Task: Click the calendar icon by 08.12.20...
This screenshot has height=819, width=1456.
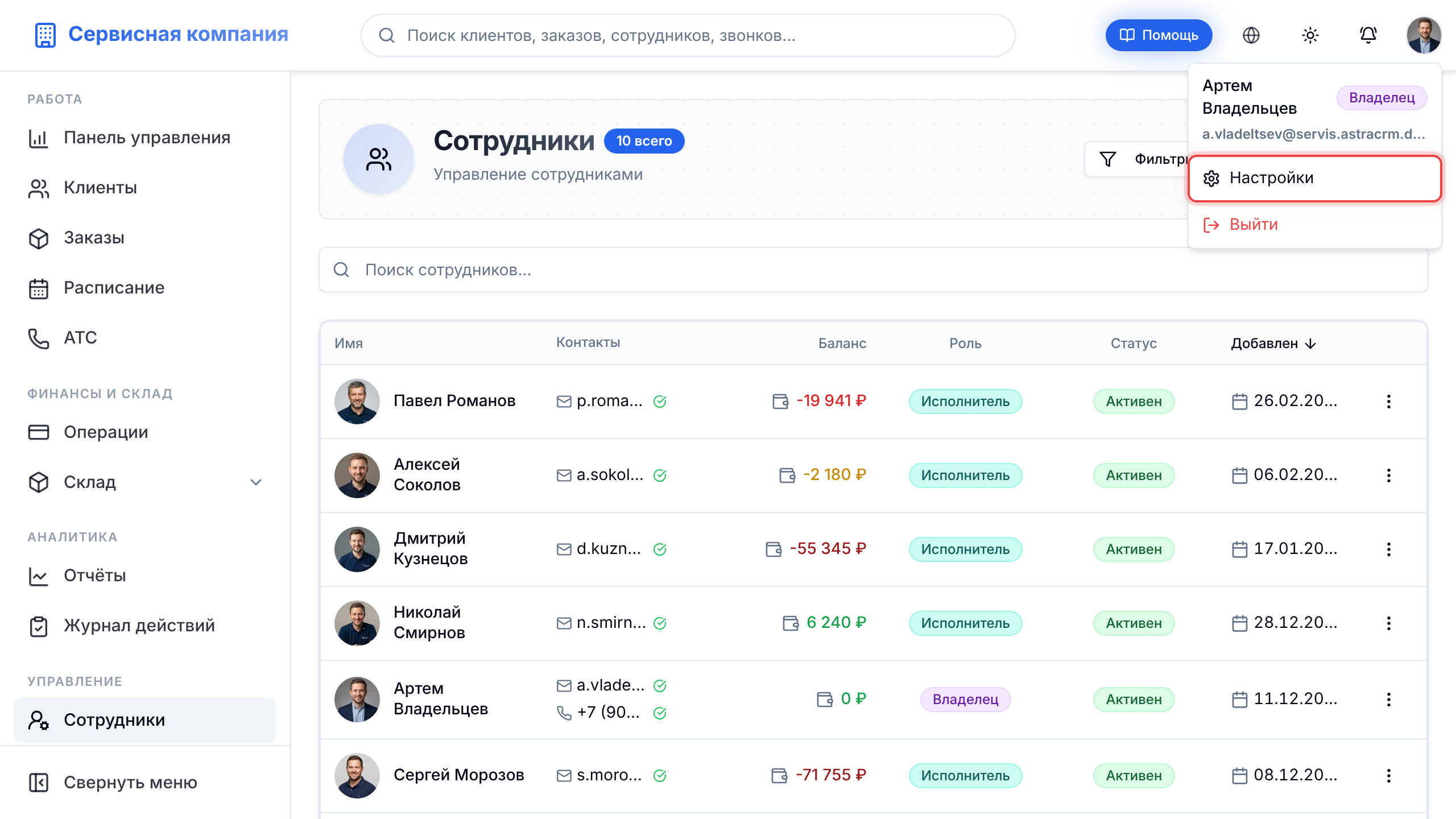Action: pos(1239,775)
